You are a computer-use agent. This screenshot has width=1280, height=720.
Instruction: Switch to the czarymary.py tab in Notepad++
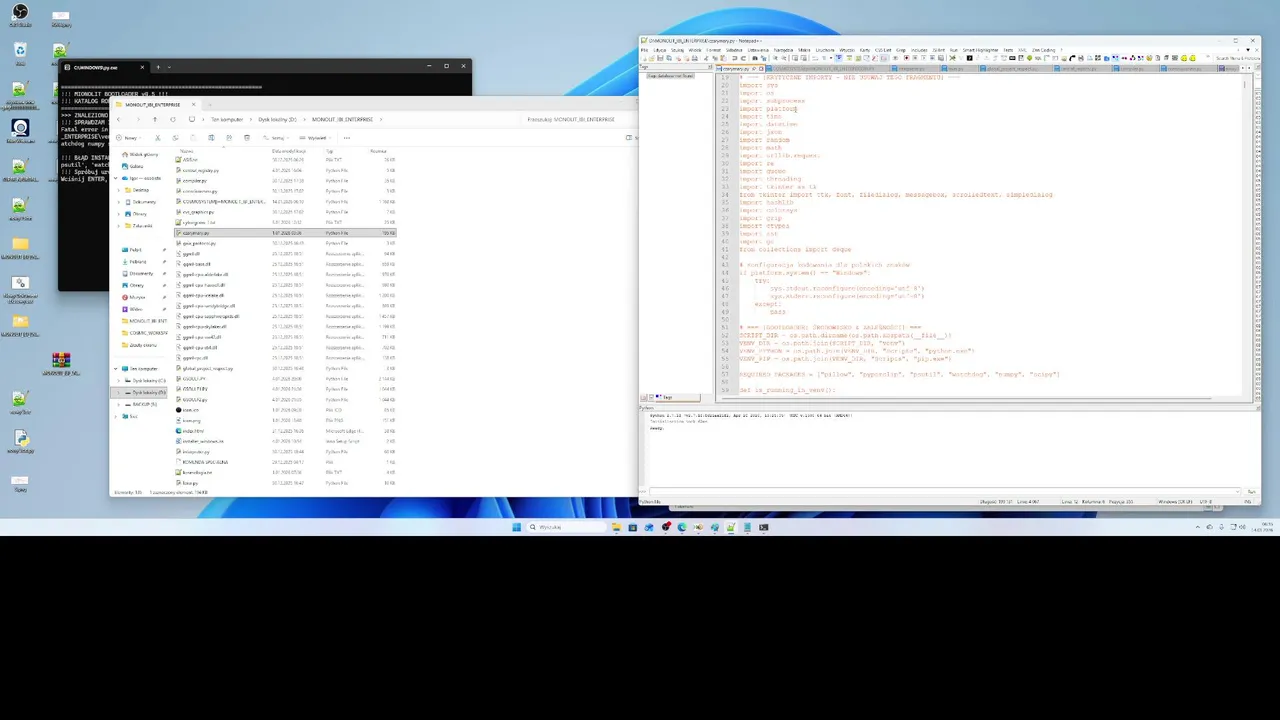tap(739, 69)
